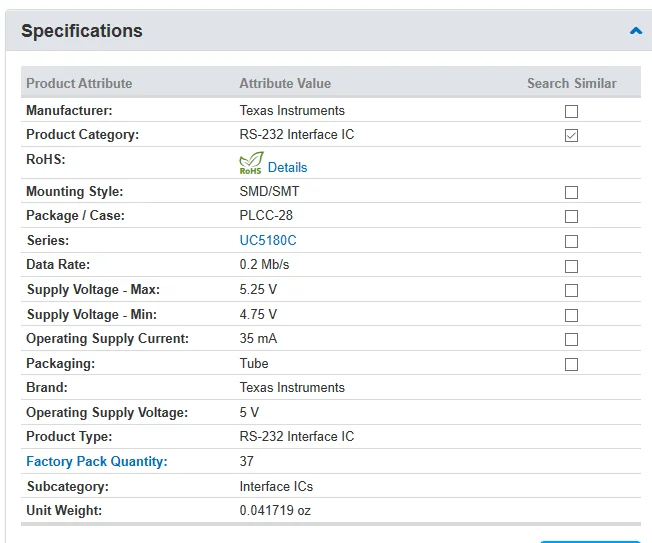Click the Brand value Texas Instruments
The width and height of the screenshot is (652, 543).
tap(292, 388)
